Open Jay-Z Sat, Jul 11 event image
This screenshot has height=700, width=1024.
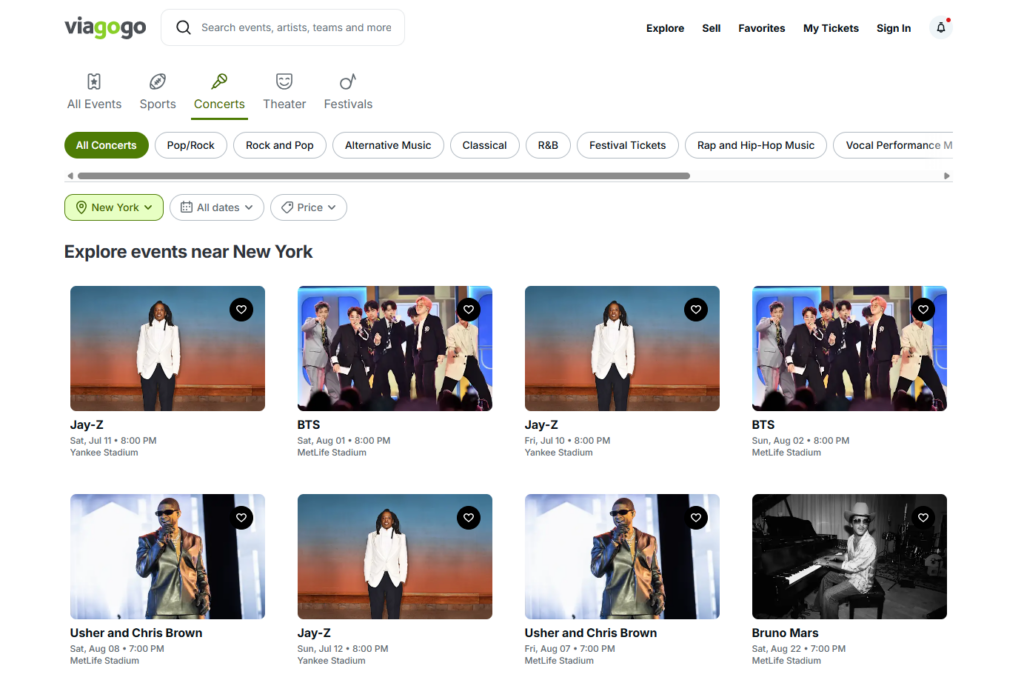tap(168, 348)
